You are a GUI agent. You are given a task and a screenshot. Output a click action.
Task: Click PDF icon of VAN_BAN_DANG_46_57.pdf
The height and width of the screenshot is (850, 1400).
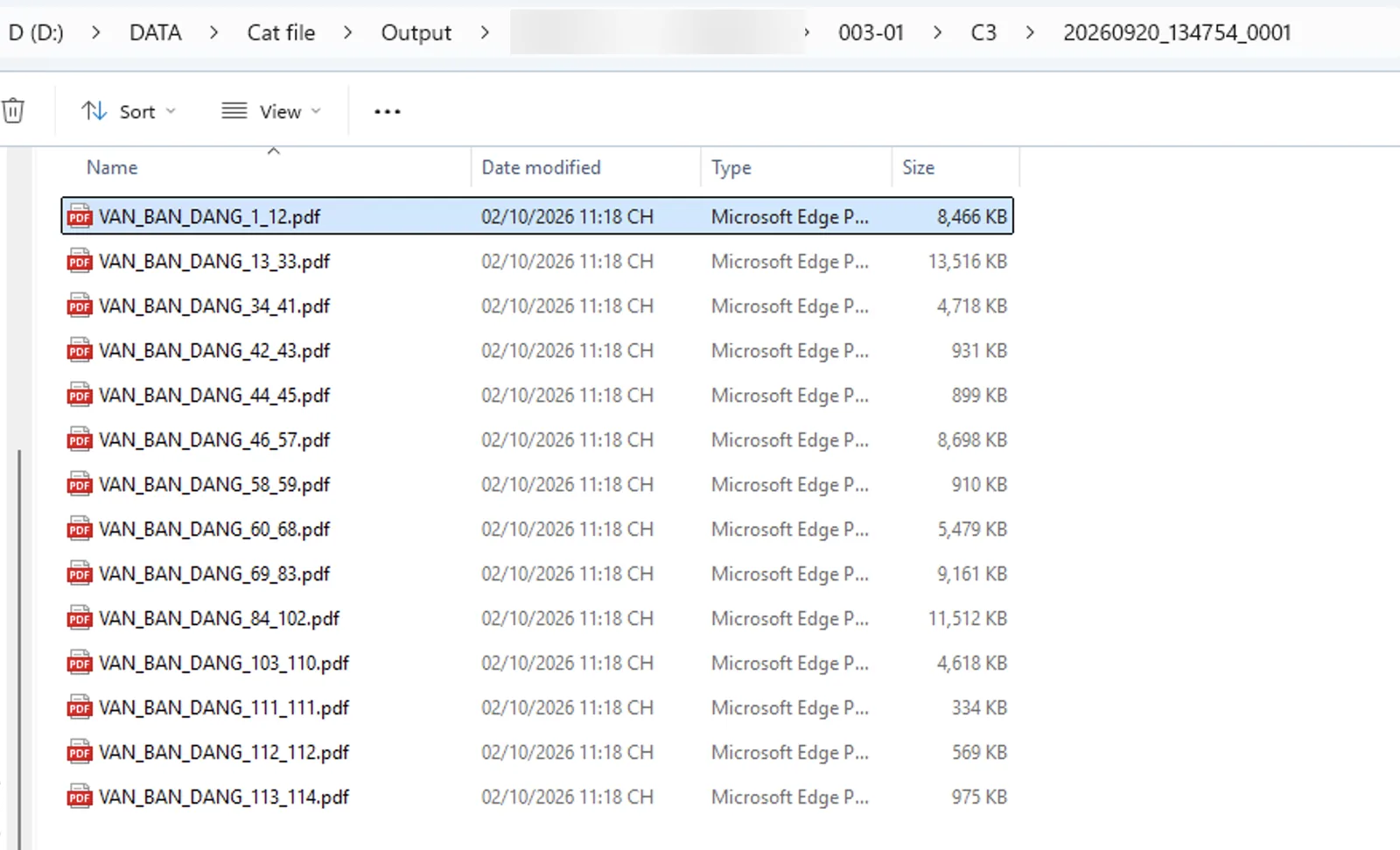tap(80, 439)
